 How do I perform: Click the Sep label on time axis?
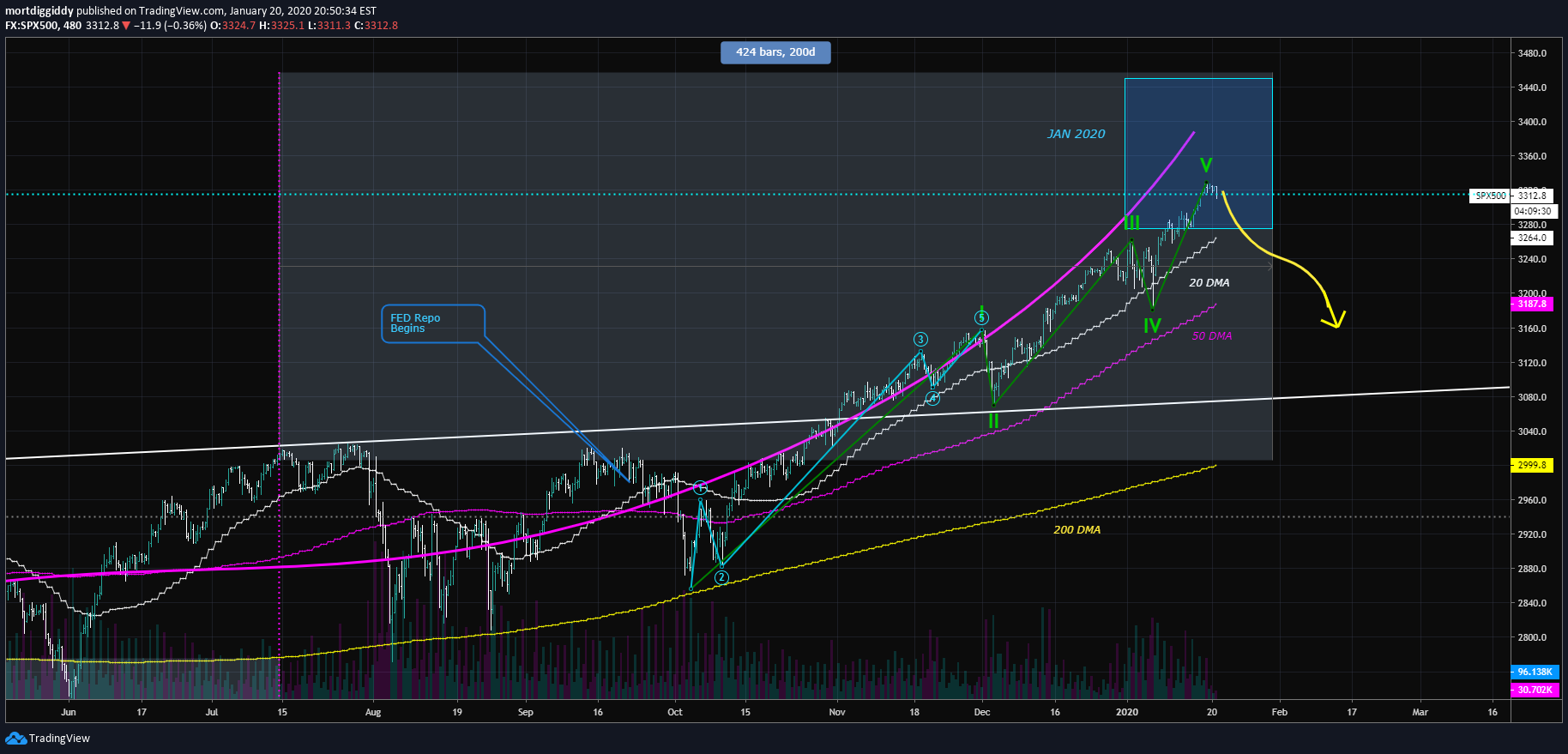coord(526,712)
